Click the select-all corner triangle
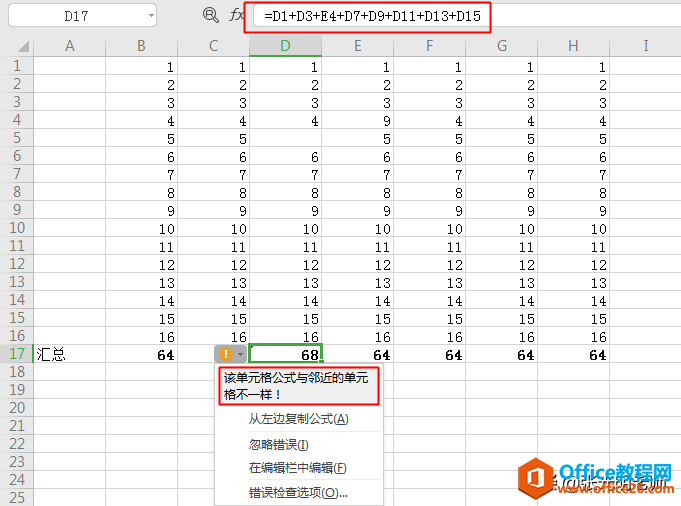 coord(23,46)
